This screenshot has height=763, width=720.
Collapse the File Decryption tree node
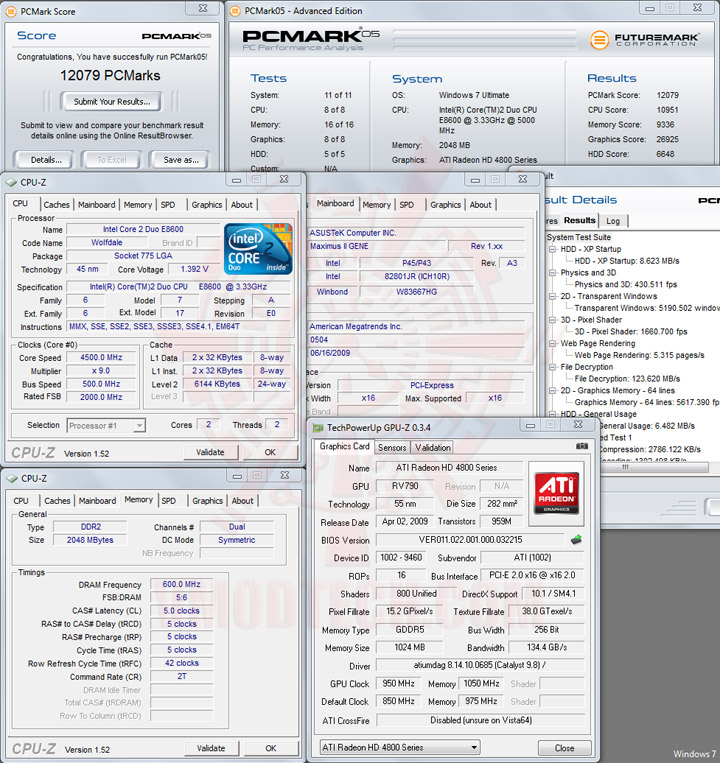click(553, 367)
